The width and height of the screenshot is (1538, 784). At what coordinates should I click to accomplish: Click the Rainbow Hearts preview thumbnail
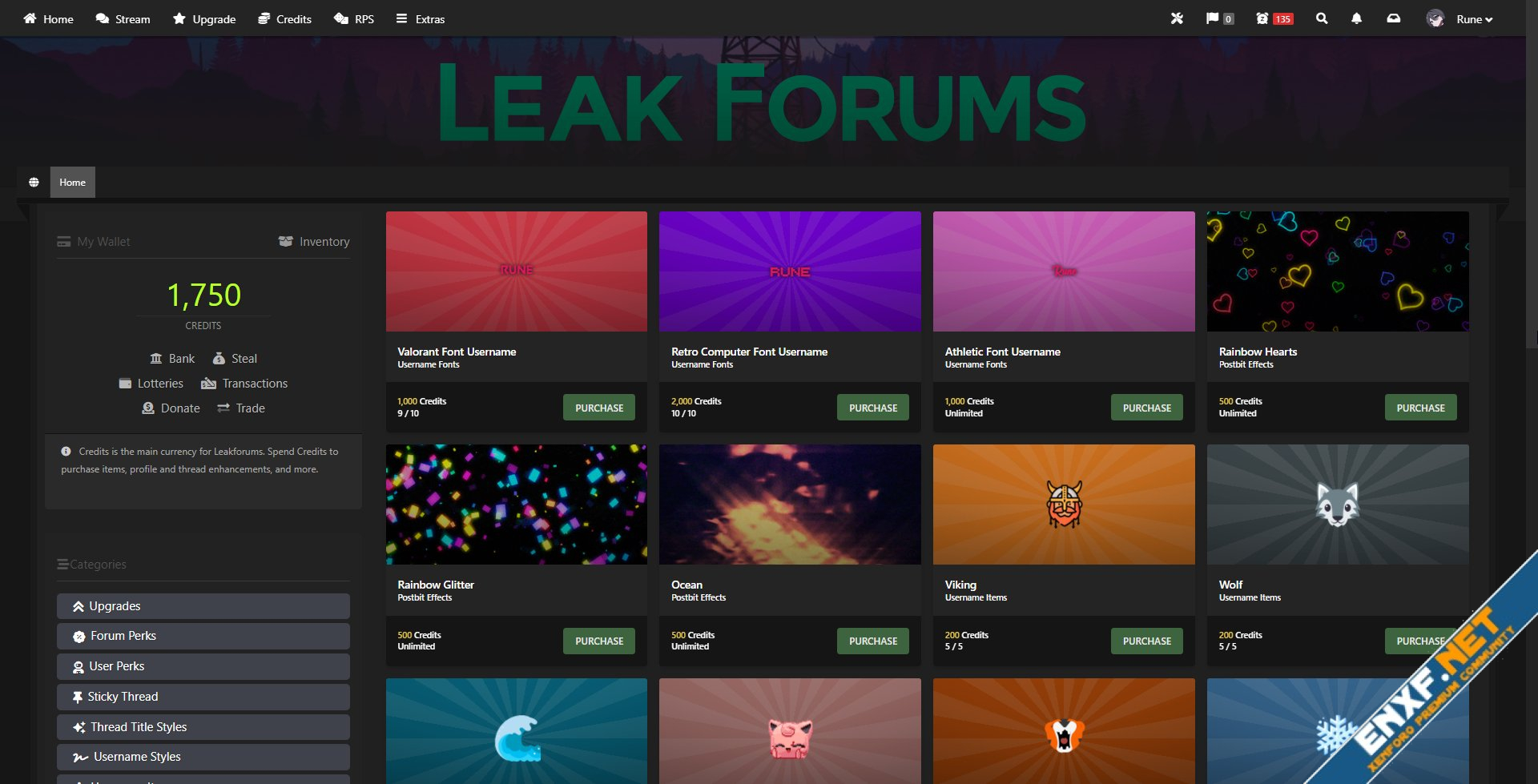[x=1337, y=271]
